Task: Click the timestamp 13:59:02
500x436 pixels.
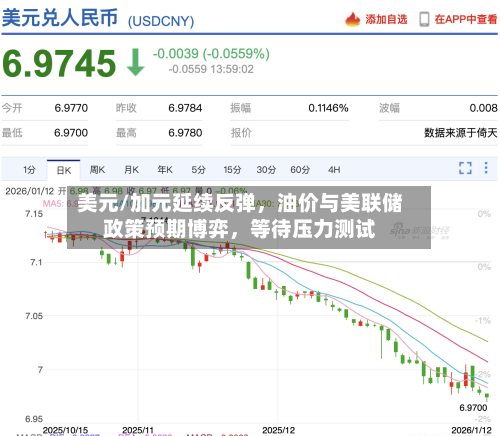Action: [232, 69]
